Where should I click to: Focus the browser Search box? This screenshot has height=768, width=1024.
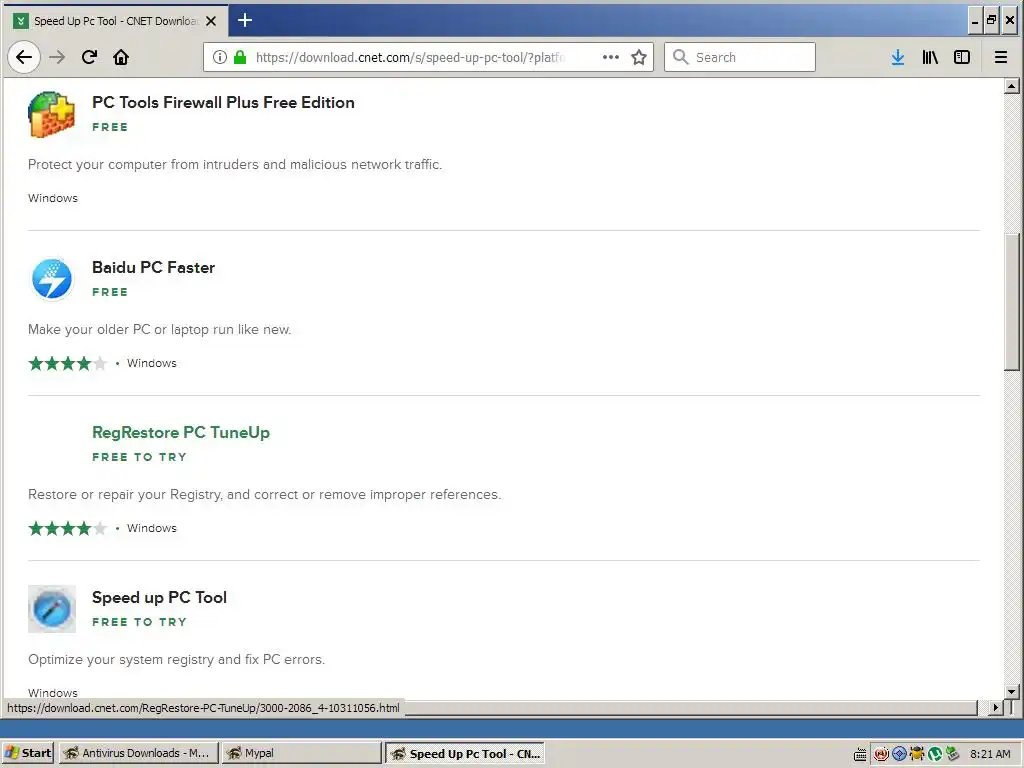(740, 57)
